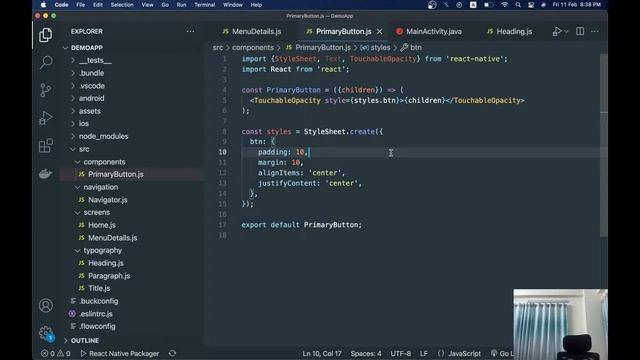Viewport: 640px width, 360px height.
Task: Open Title.js in the explorer
Action: click(x=99, y=288)
